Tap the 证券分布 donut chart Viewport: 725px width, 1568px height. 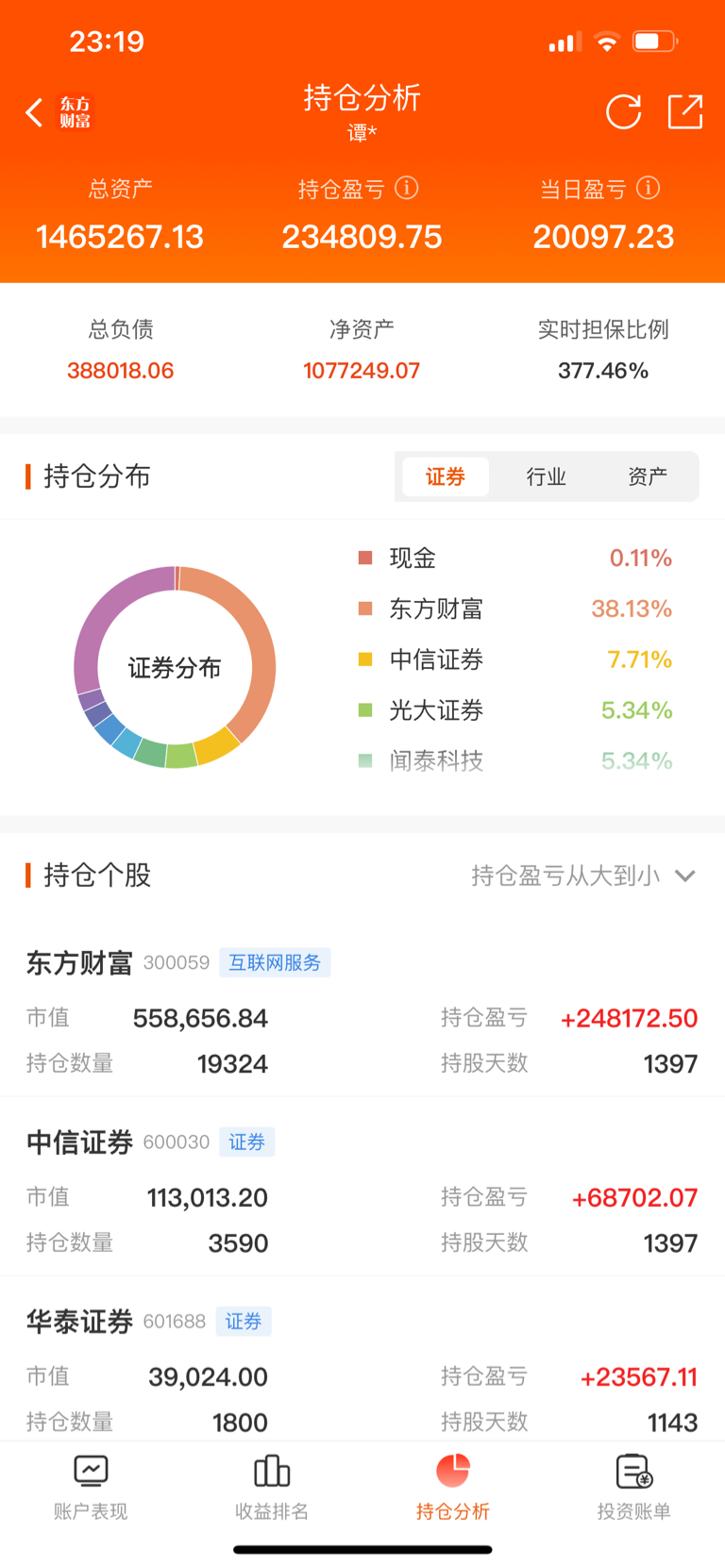pos(175,667)
